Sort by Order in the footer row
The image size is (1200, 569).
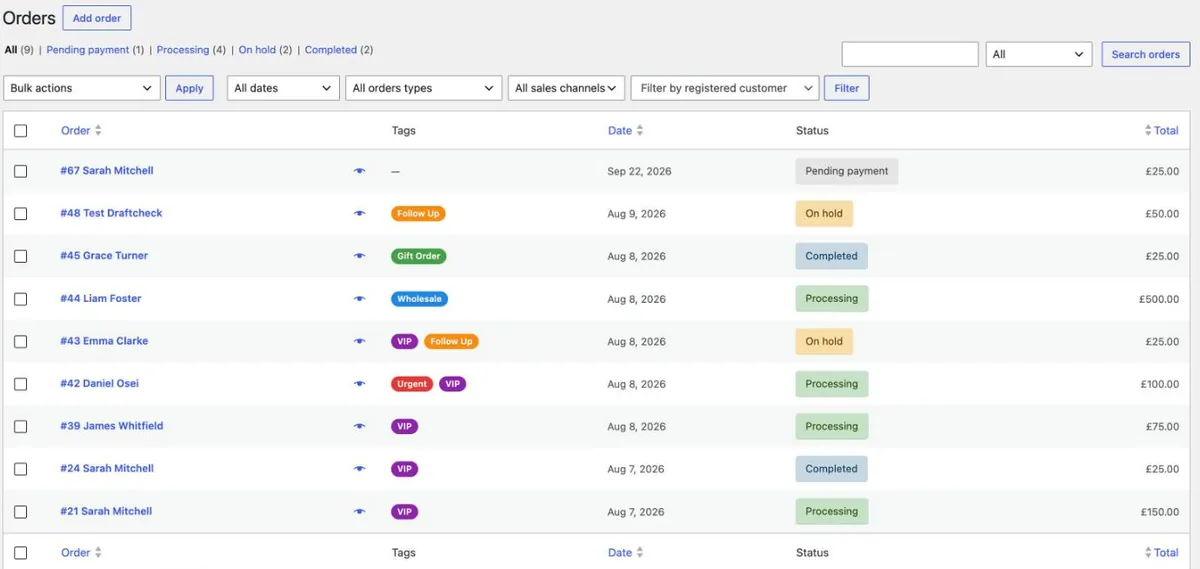81,553
